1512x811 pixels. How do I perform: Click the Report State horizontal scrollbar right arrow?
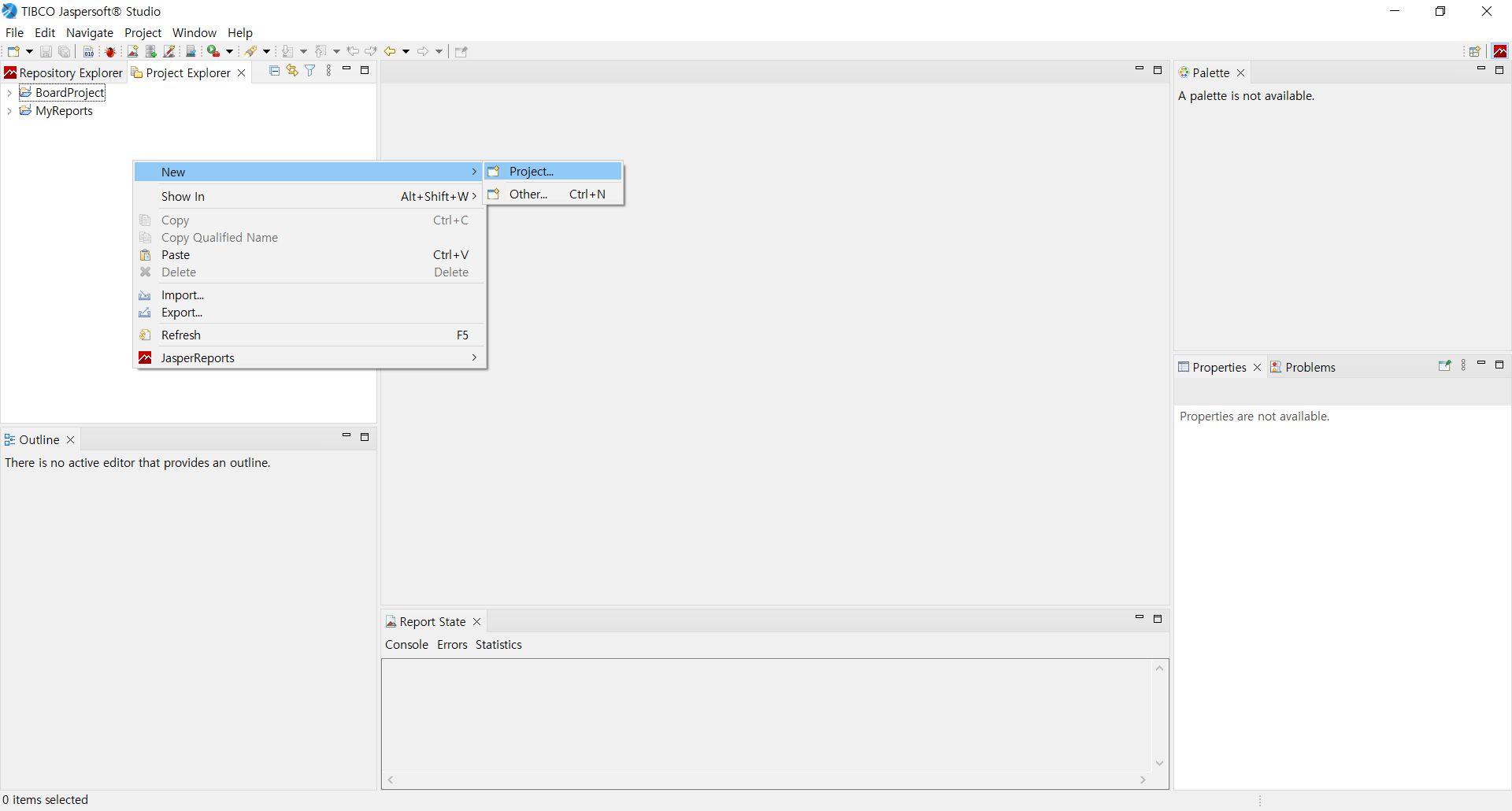coord(1143,780)
